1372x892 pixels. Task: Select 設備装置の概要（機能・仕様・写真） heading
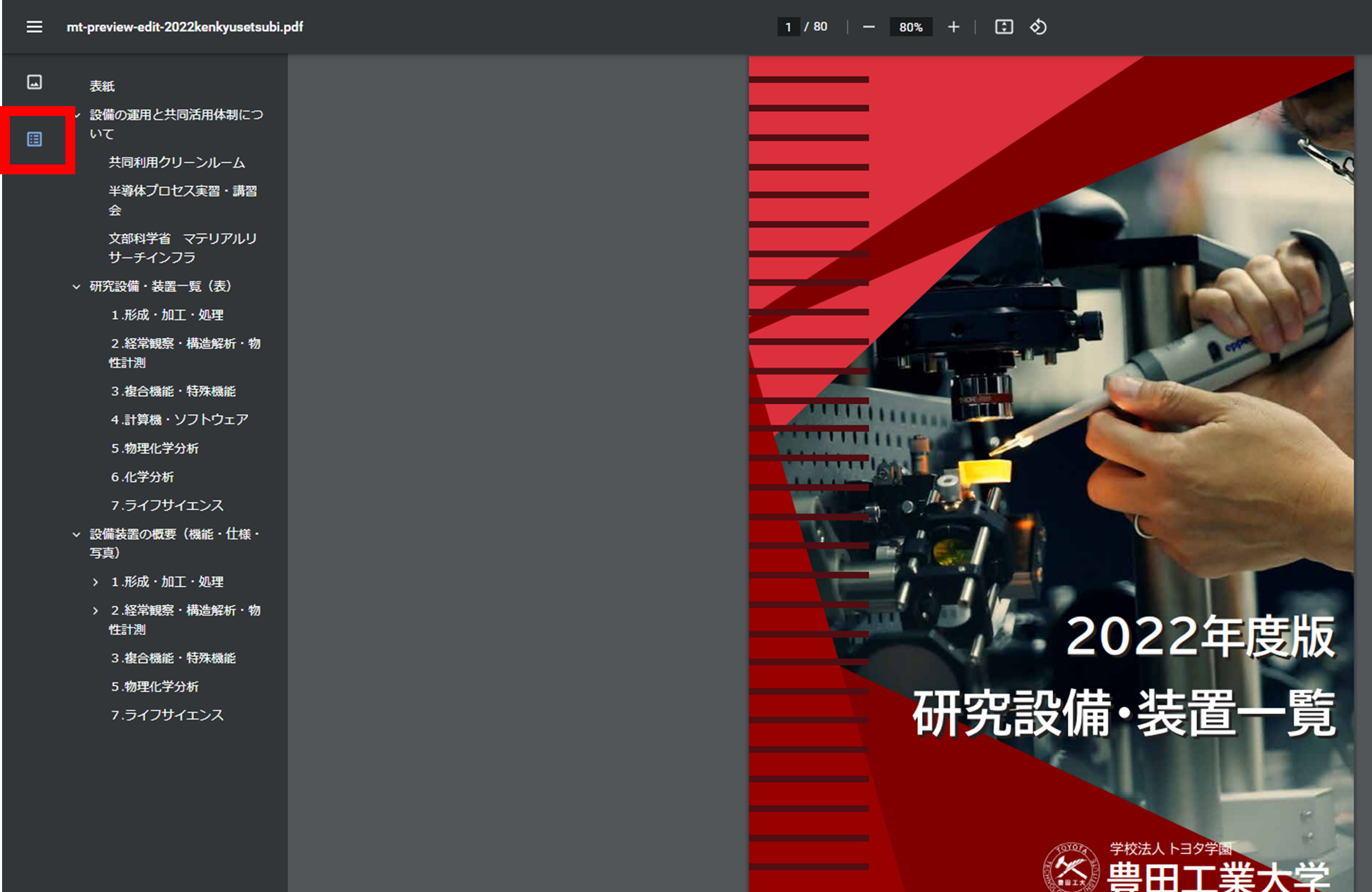(175, 543)
